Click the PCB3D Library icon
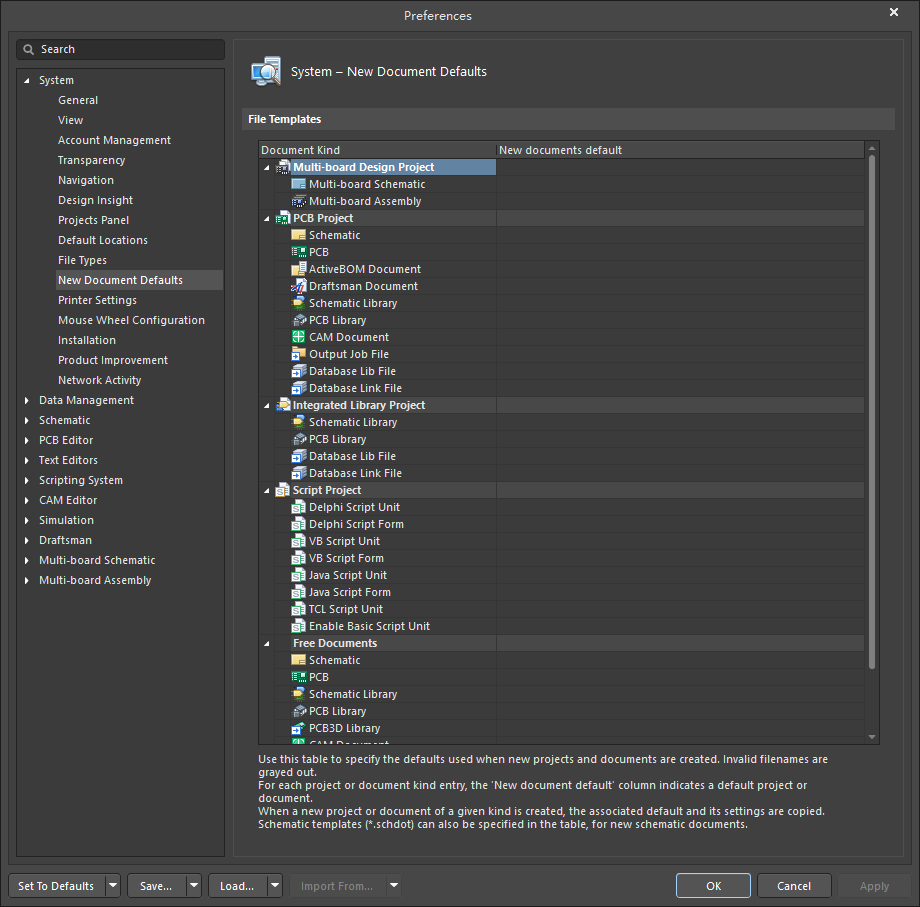This screenshot has height=907, width=920. point(298,728)
